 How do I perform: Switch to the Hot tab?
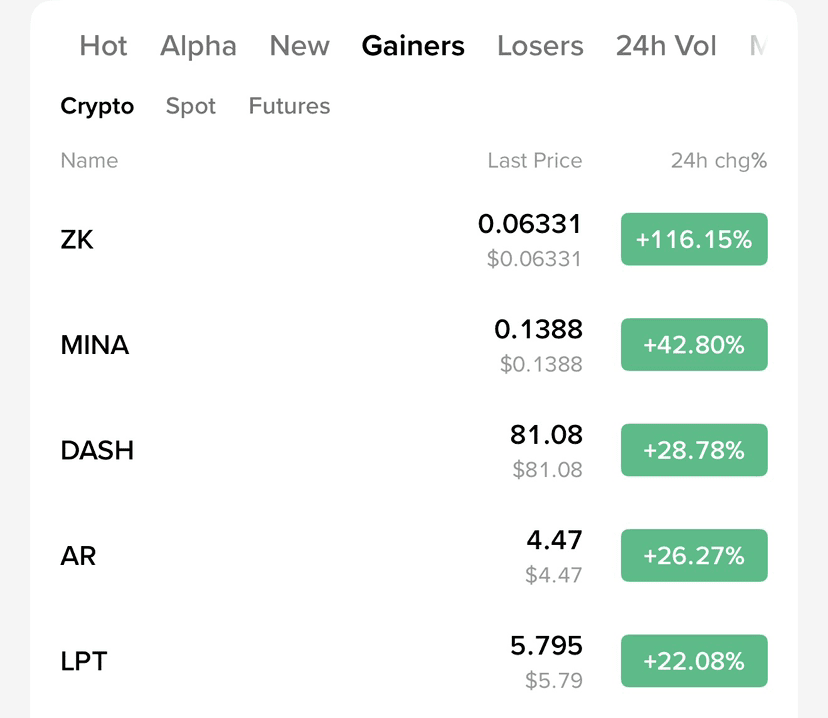click(x=103, y=46)
